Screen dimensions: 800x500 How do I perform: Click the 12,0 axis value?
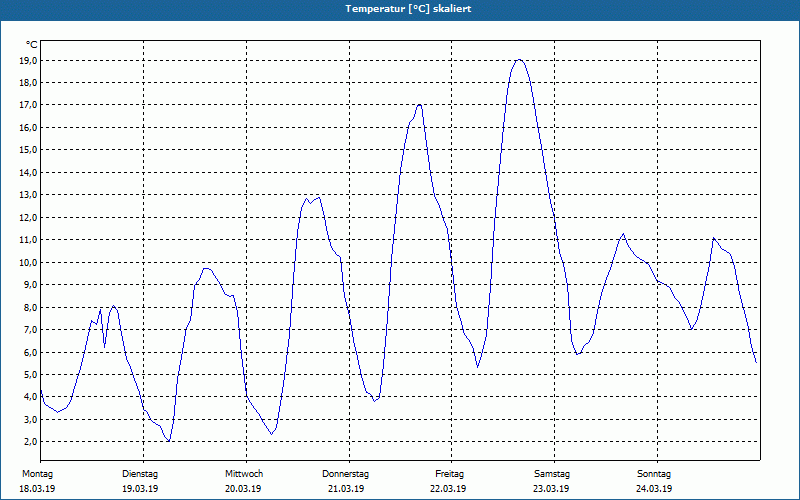(x=28, y=217)
